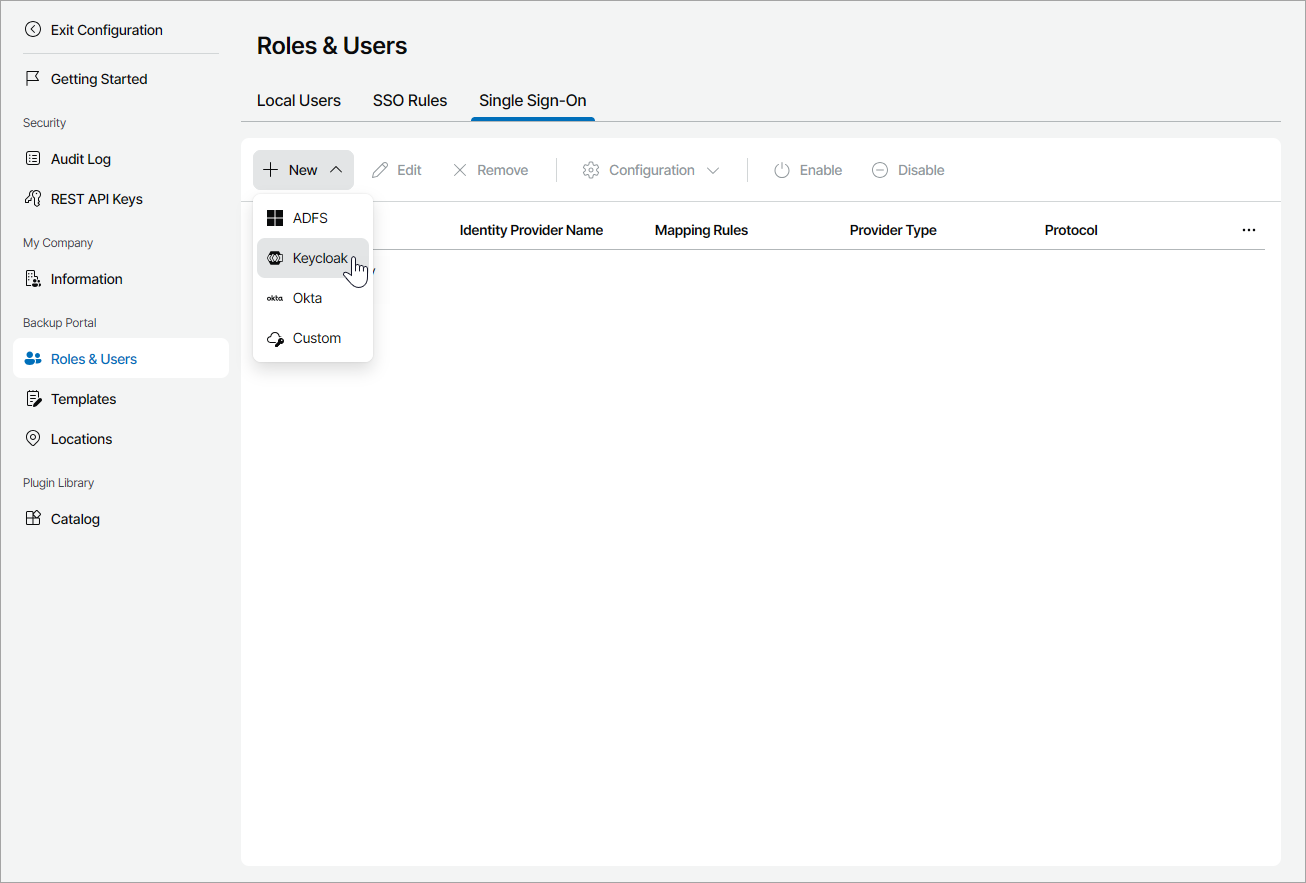
Task: Pick Custom provider from dropdown list
Action: (316, 338)
